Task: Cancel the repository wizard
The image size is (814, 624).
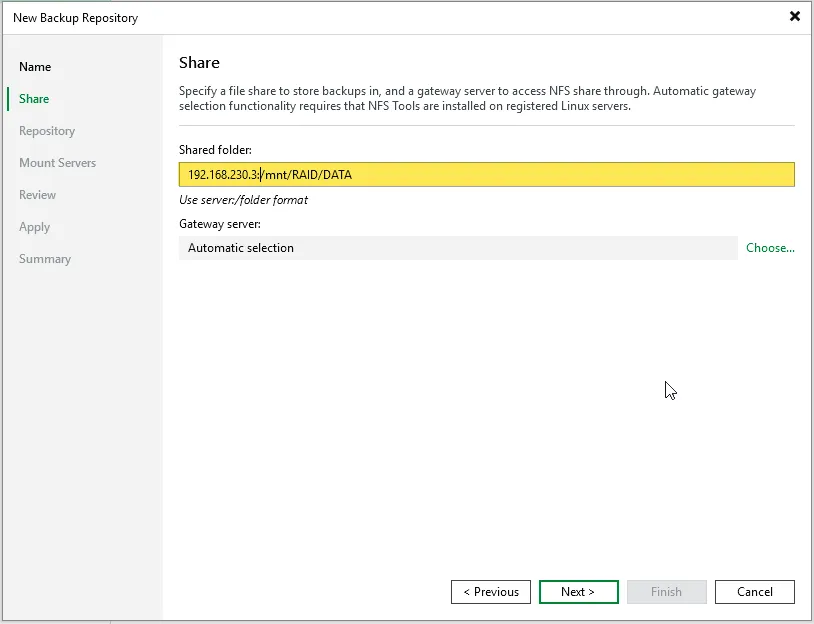Action: pyautogui.click(x=754, y=592)
